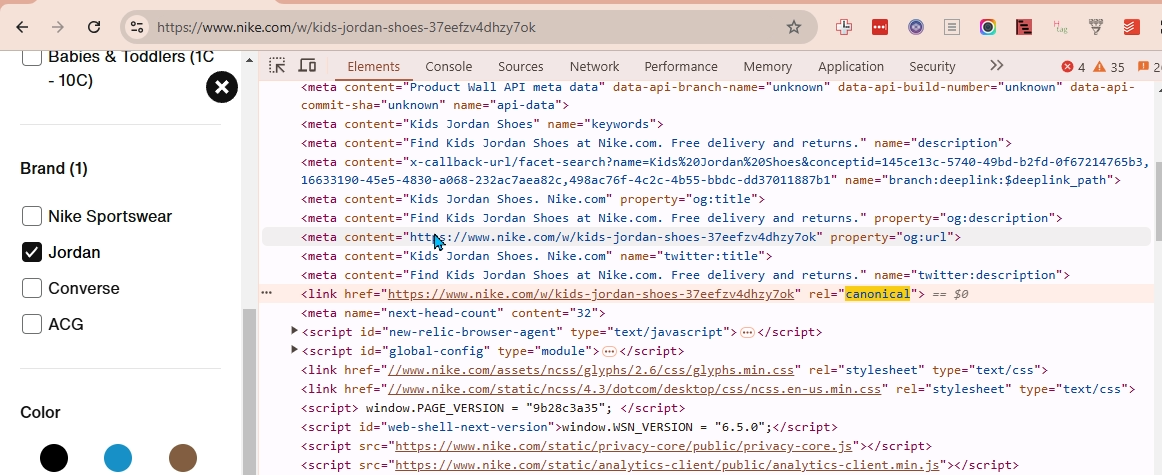Select the web-shell-next-version script row
1162x475 pixels.
click(568, 427)
